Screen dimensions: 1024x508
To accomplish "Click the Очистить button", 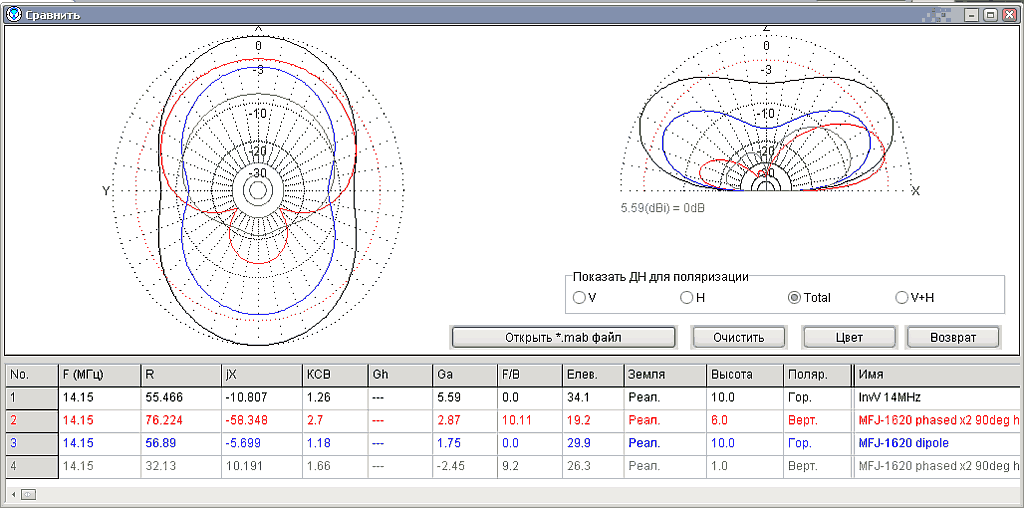I will coord(739,338).
